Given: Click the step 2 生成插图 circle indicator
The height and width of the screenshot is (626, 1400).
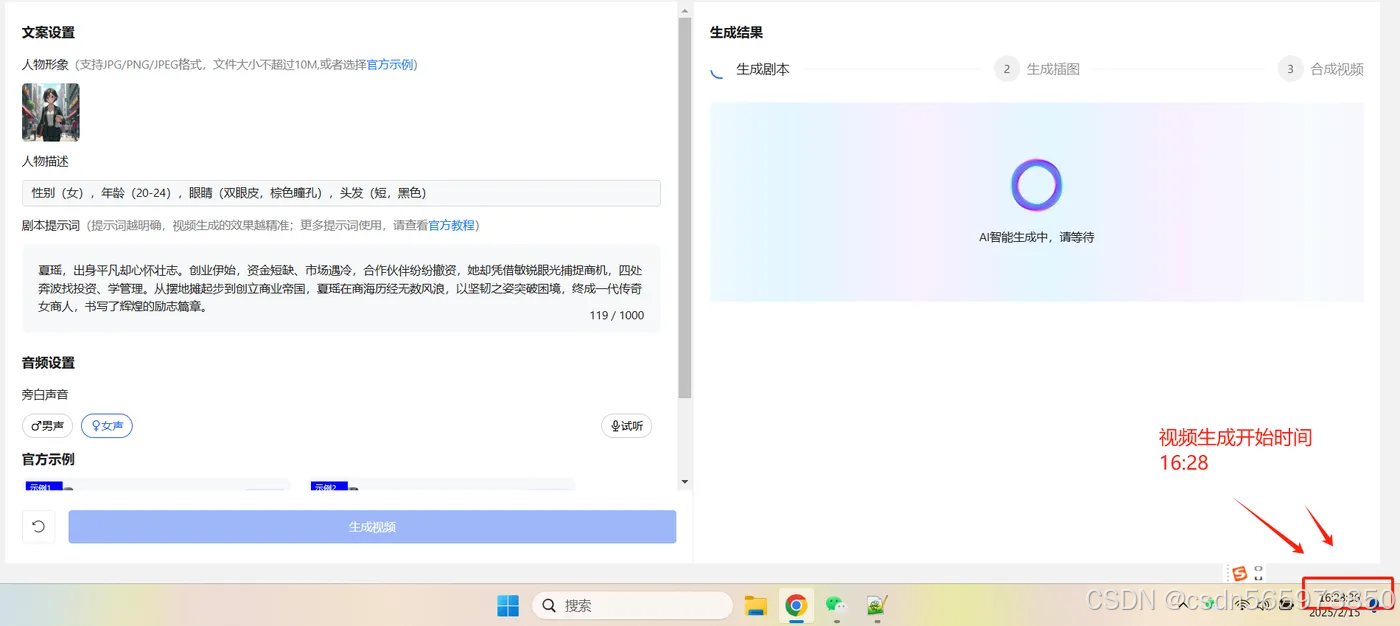Looking at the screenshot, I should tap(1006, 69).
